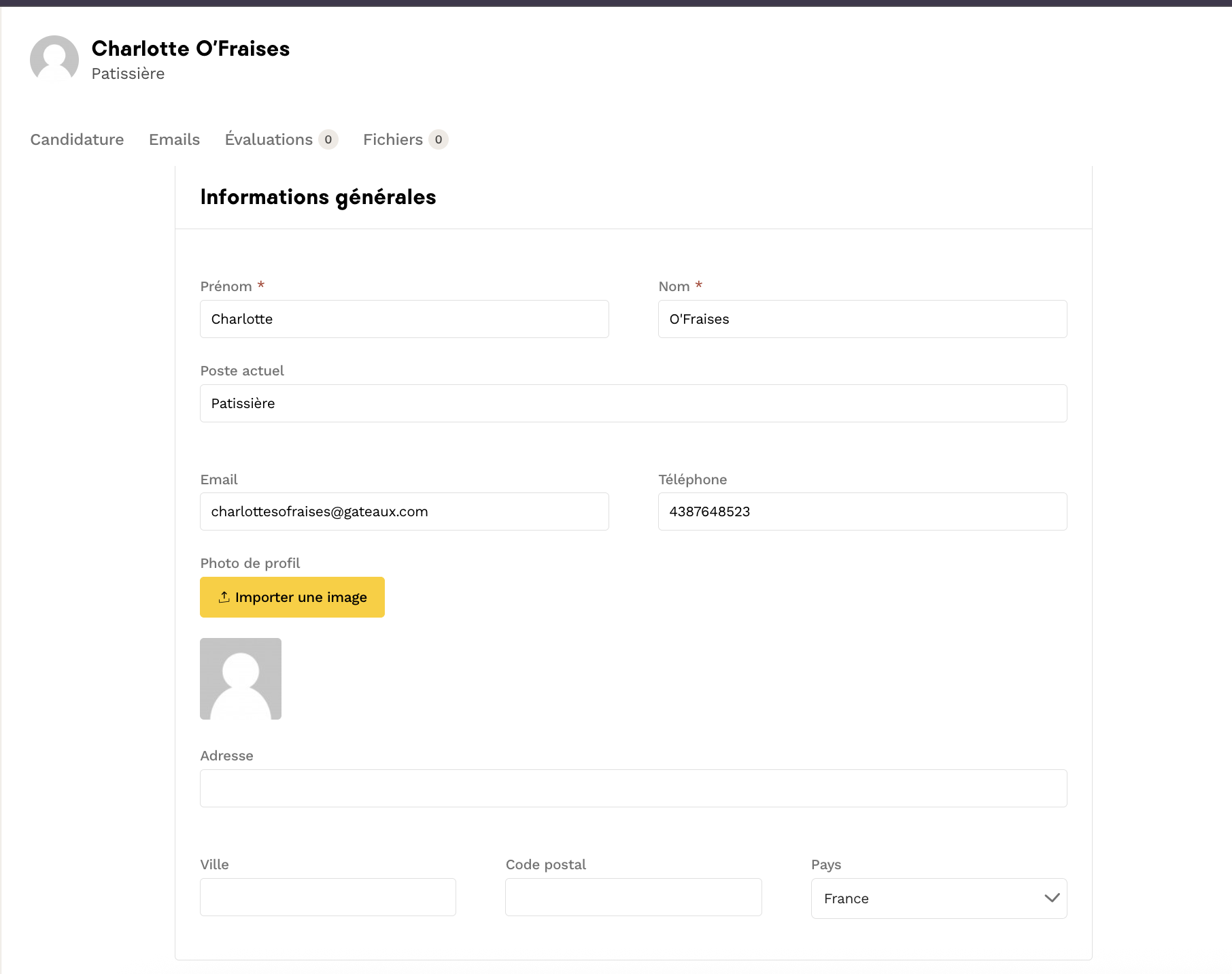Viewport: 1232px width, 974px height.
Task: Open the Candidature tab
Action: point(77,139)
